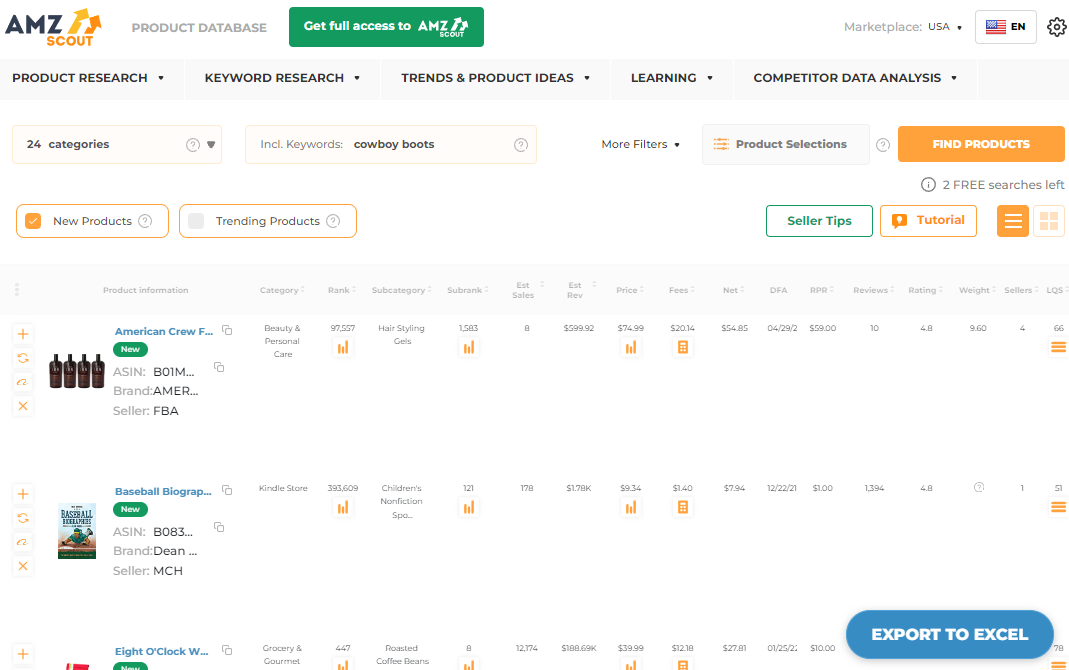Sort by Subcategory column

[402, 290]
